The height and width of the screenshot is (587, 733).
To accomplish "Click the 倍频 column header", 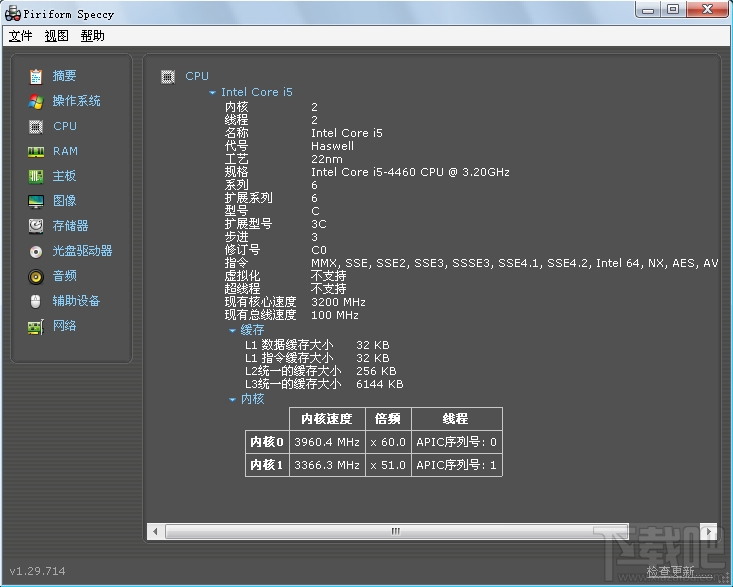I will (x=388, y=419).
